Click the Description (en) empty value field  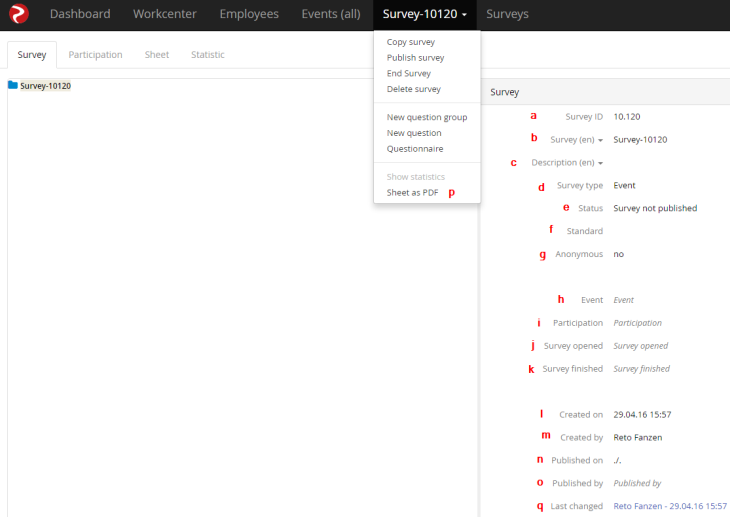pos(670,163)
